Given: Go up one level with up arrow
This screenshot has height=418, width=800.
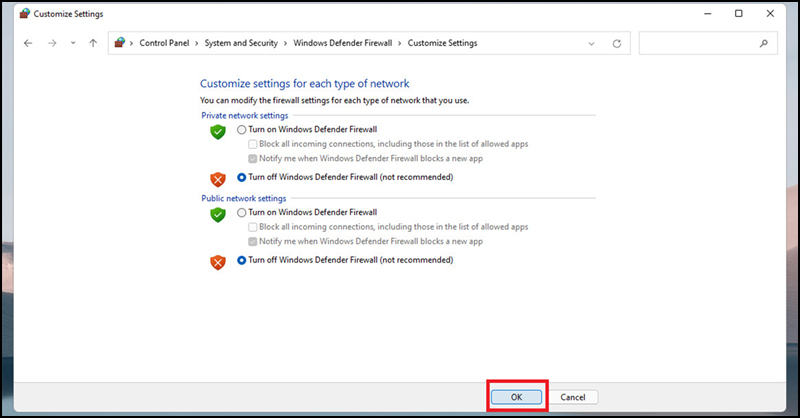Looking at the screenshot, I should (x=93, y=43).
